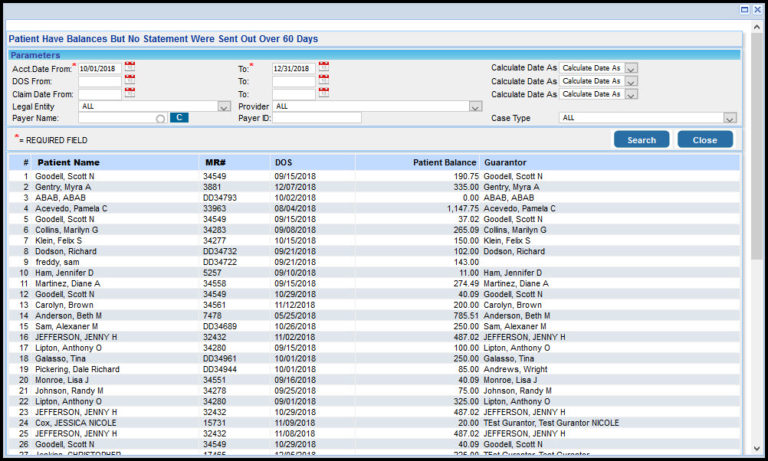Screen dimensions: 768x461
Task: Click into the Payer ID input field
Action: 317,118
